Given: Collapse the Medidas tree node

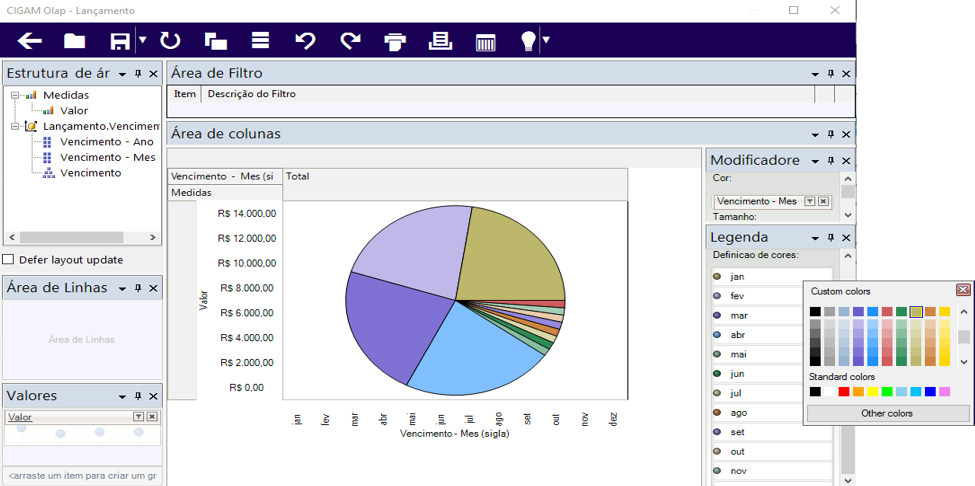Looking at the screenshot, I should 15,95.
